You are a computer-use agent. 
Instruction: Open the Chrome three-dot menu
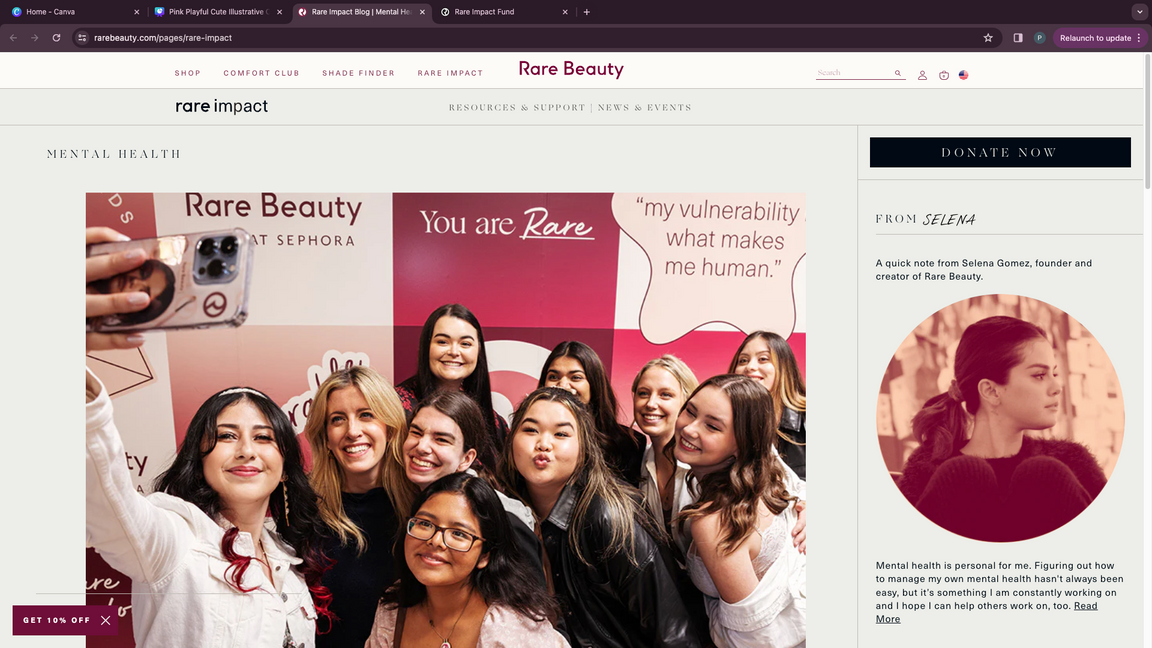(1139, 38)
